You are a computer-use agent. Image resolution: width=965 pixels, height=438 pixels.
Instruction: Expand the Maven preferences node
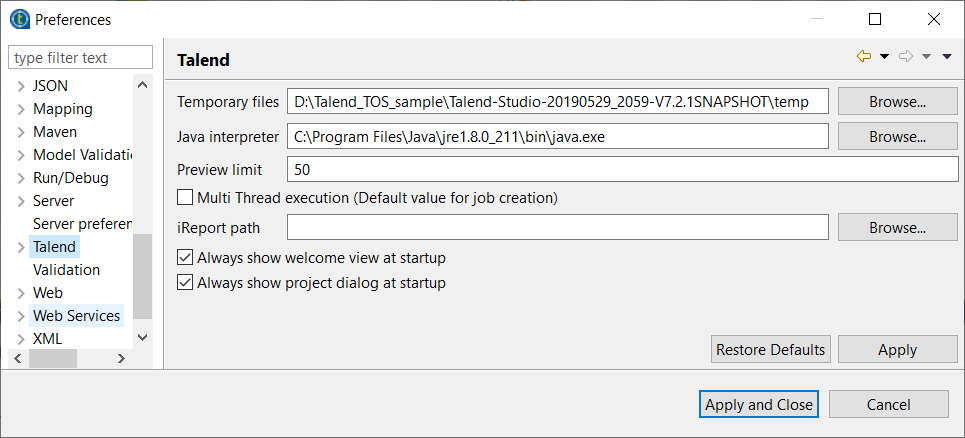21,132
